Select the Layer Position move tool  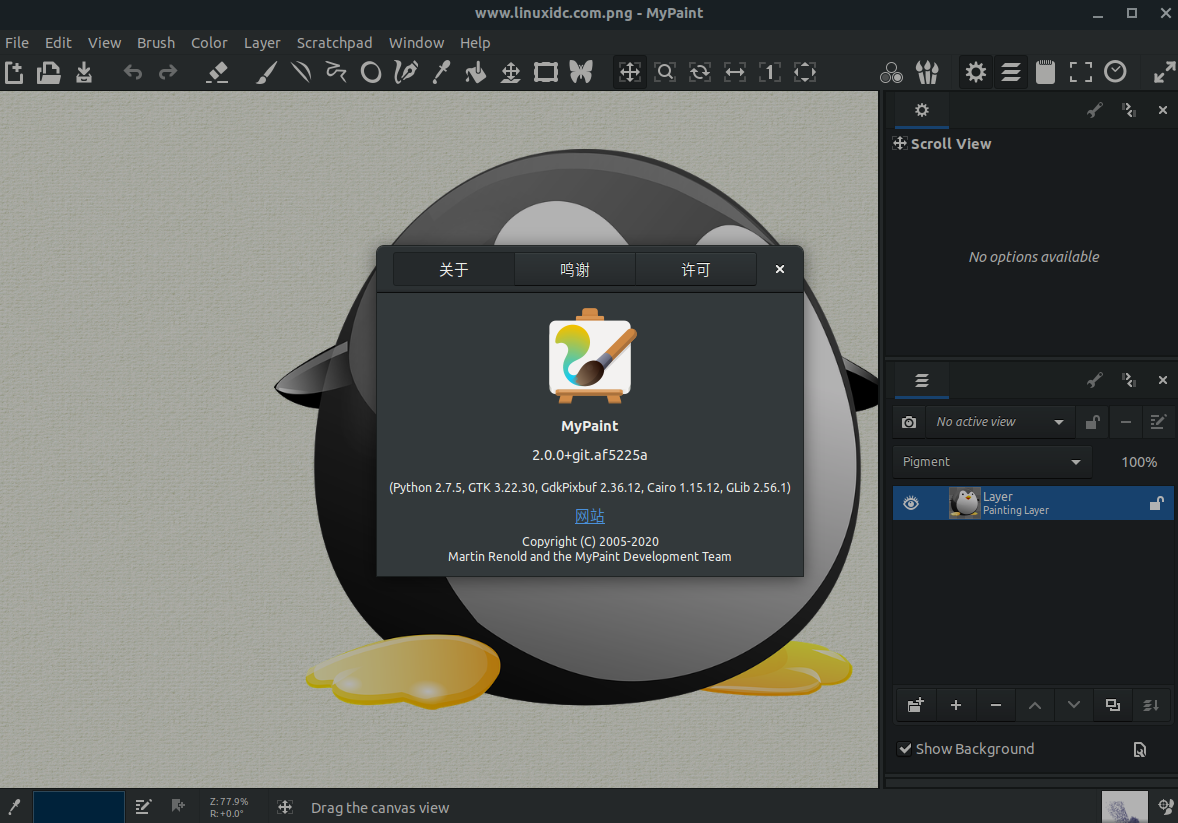point(511,73)
